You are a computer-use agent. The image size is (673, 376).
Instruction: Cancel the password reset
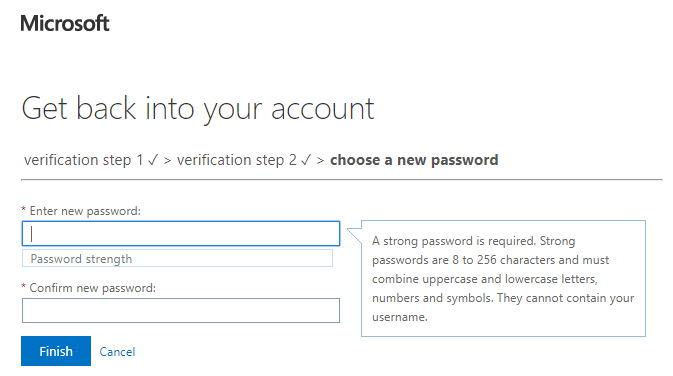117,352
